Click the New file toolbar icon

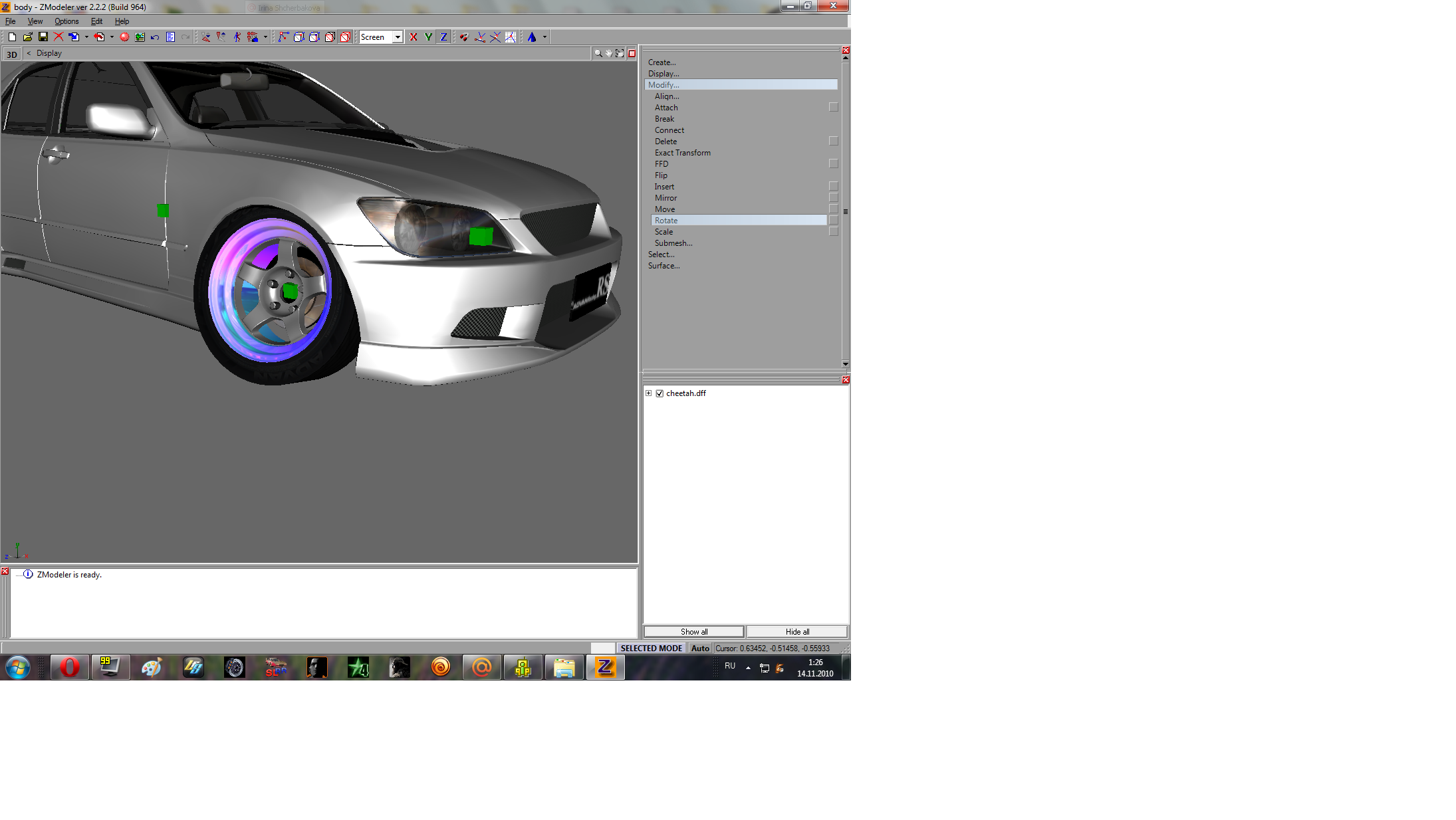pyautogui.click(x=12, y=37)
